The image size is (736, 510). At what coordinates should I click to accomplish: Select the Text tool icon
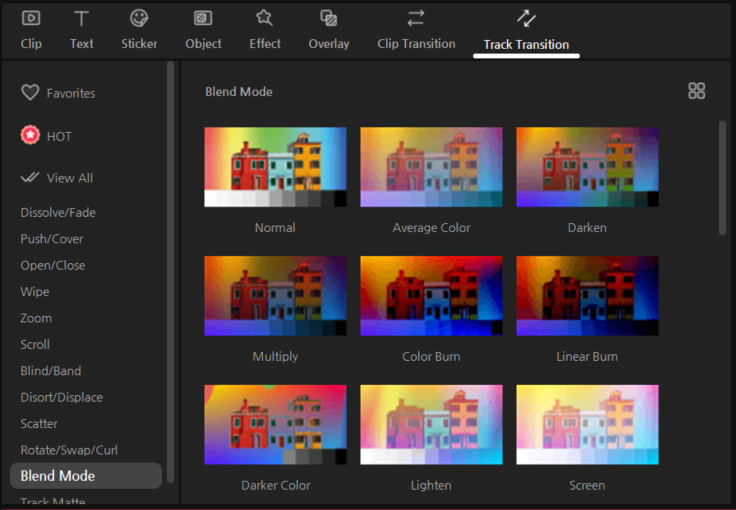pyautogui.click(x=82, y=18)
